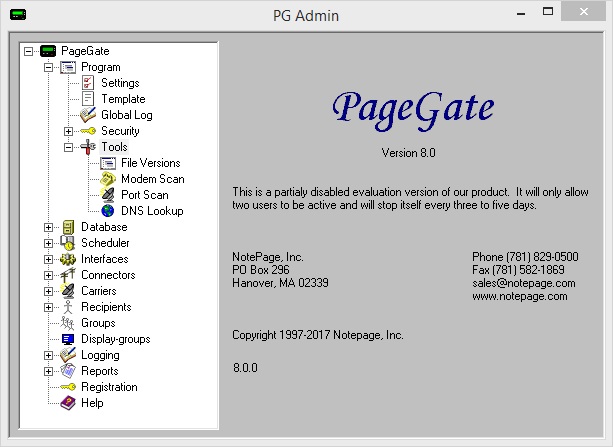Click the Logging notebook icon
613x447 pixels.
point(68,355)
